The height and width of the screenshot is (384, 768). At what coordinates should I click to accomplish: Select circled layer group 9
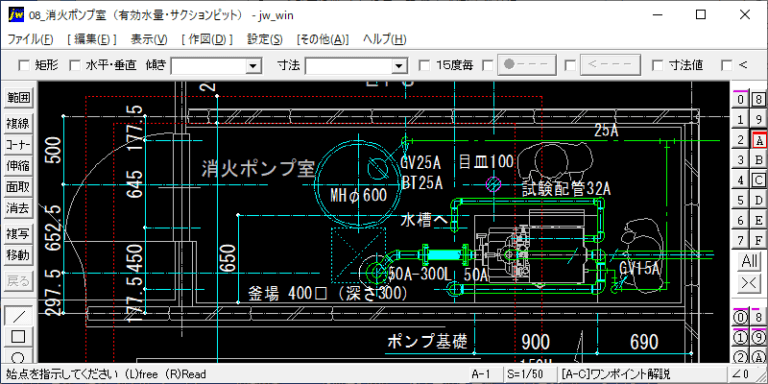tap(759, 337)
